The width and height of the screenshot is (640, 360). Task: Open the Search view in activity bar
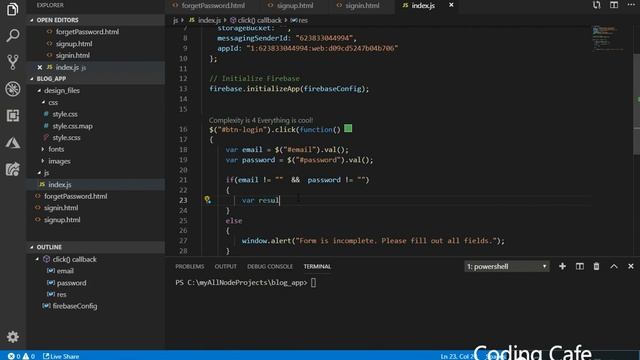click(x=13, y=36)
